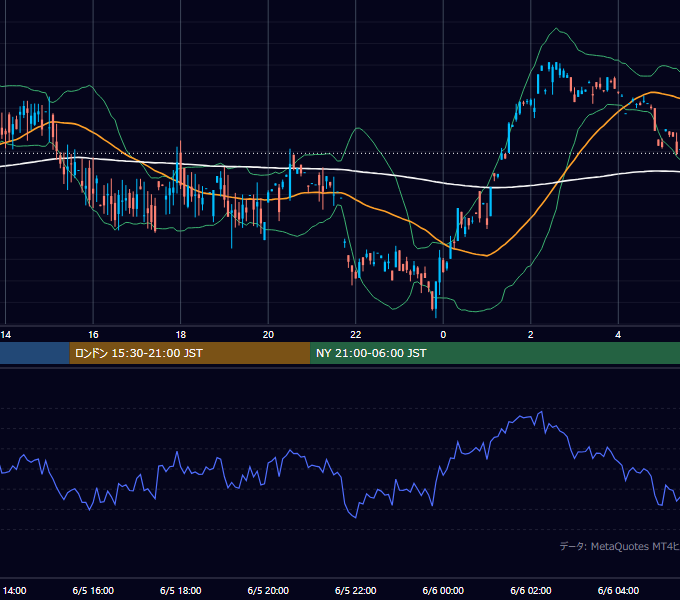Click the 22 hour label on price chart
The height and width of the screenshot is (600, 680).
pyautogui.click(x=356, y=335)
